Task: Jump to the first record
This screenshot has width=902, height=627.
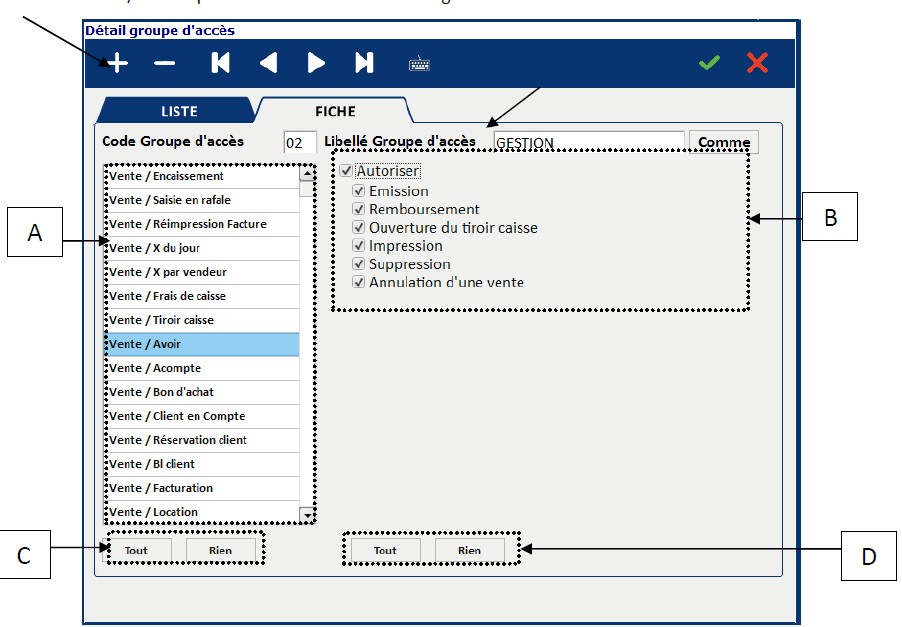Action: (220, 64)
